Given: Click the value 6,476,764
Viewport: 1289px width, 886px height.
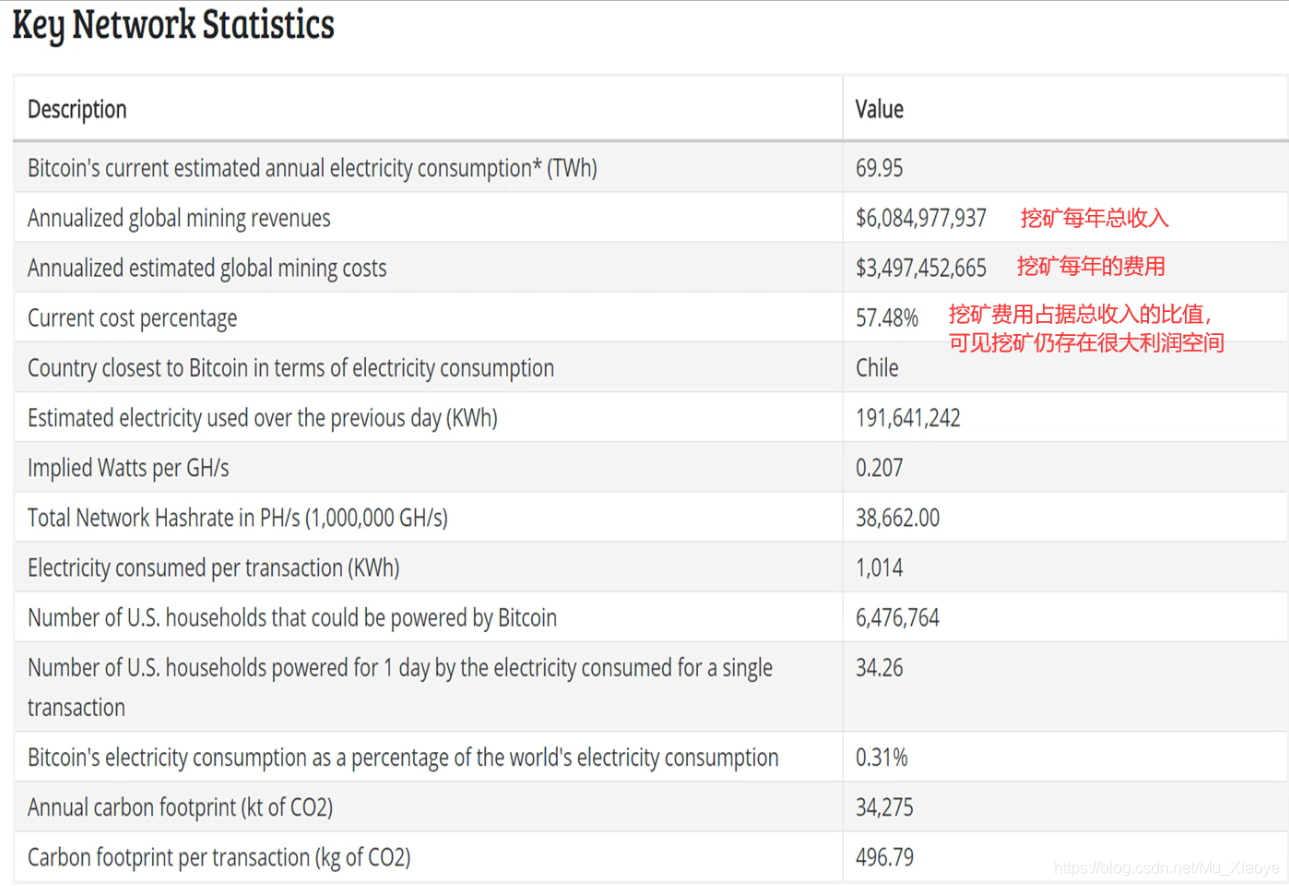Looking at the screenshot, I should 898,618.
